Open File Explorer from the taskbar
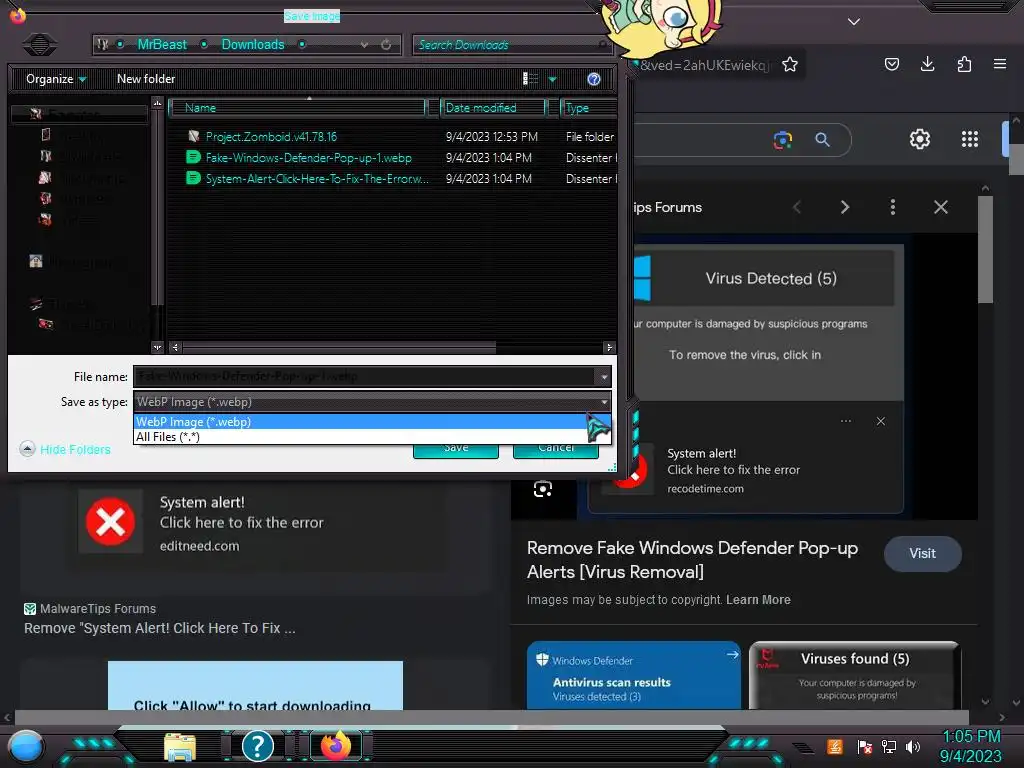The height and width of the screenshot is (768, 1024). [180, 746]
